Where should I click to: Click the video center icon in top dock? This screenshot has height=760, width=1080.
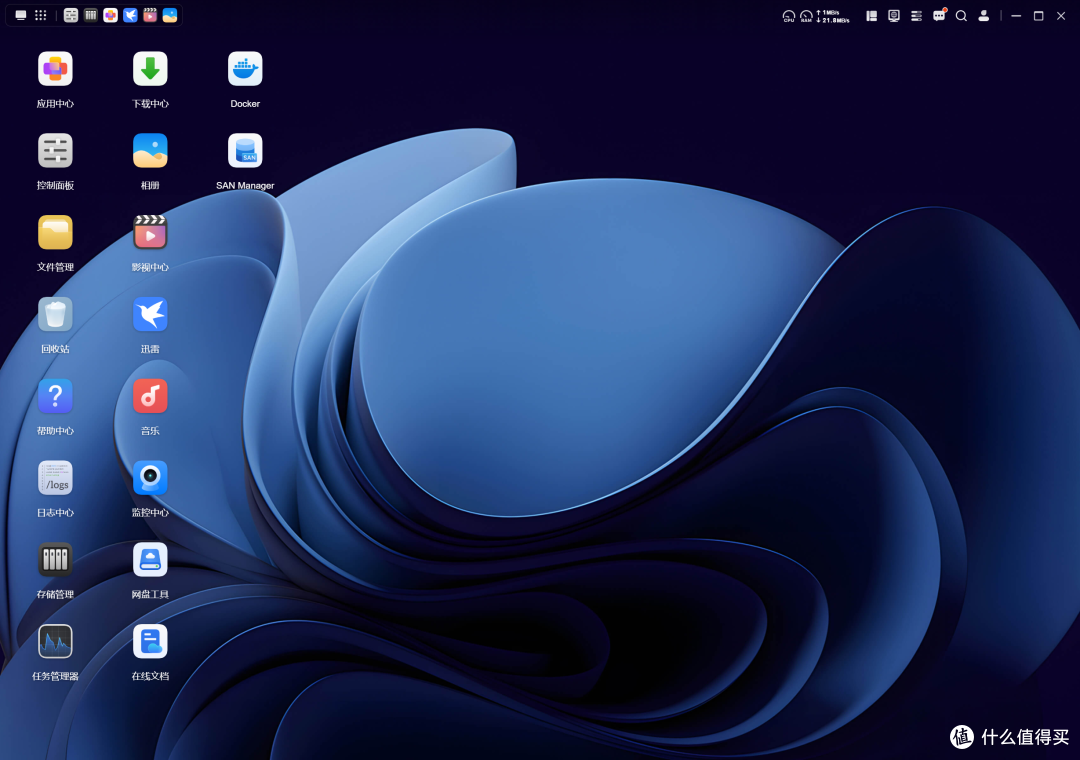pos(150,15)
